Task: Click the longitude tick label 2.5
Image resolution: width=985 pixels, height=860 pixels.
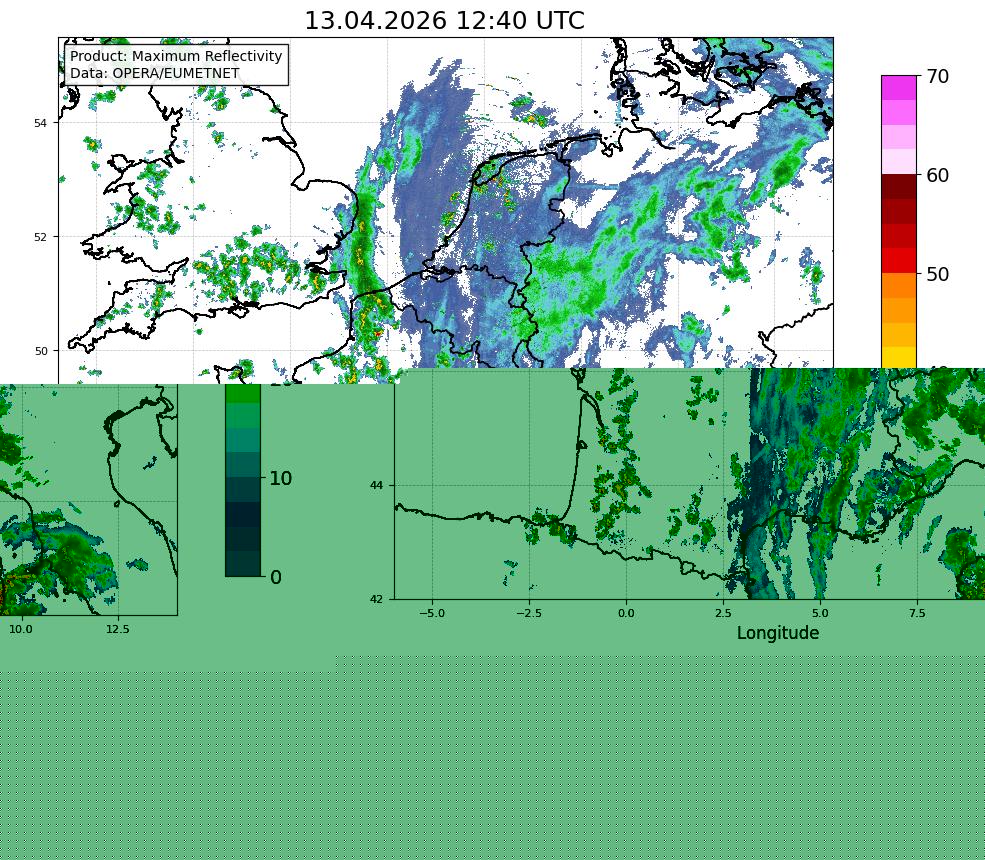Action: [723, 613]
